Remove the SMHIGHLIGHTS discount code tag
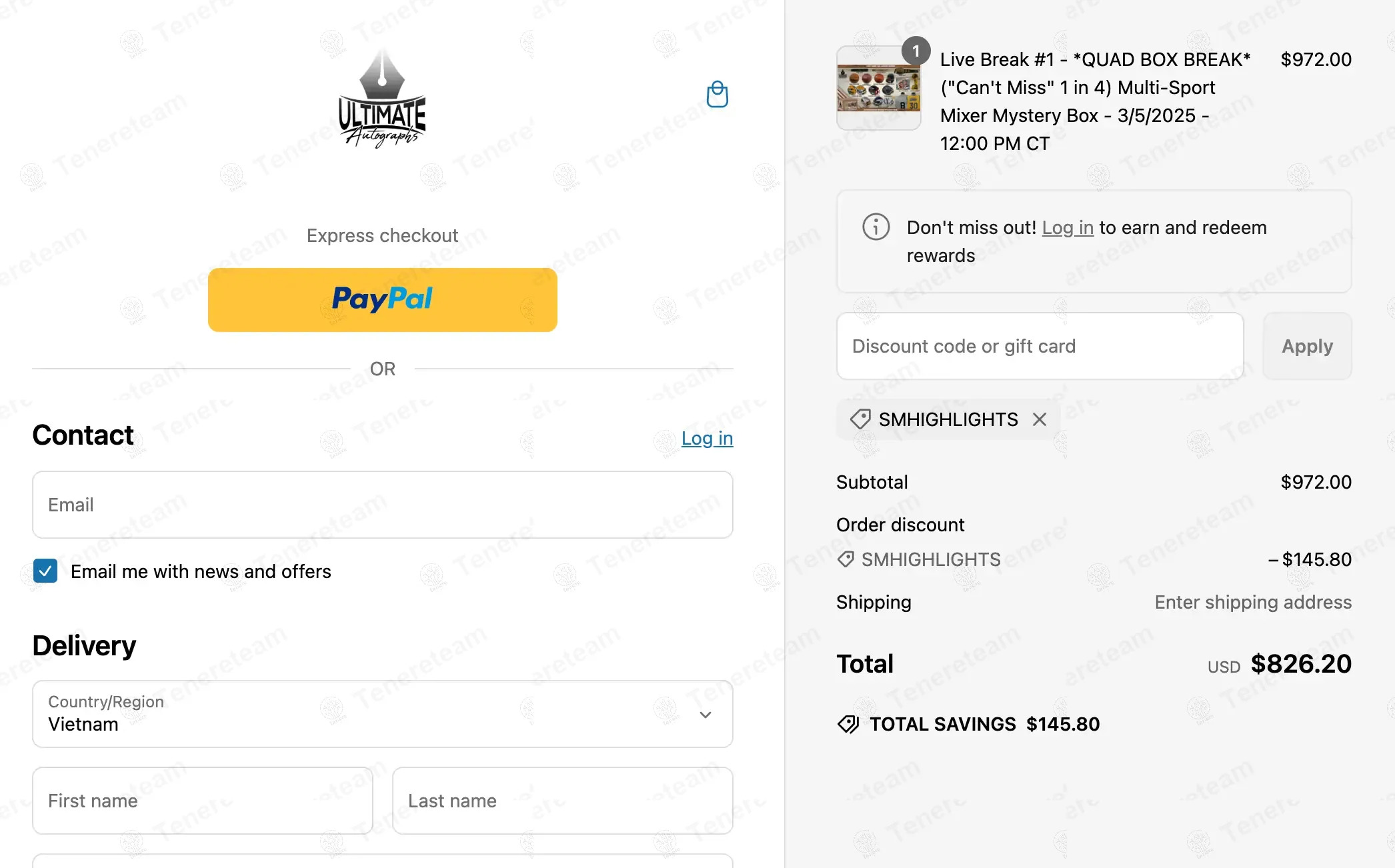This screenshot has width=1395, height=868. (x=1039, y=419)
